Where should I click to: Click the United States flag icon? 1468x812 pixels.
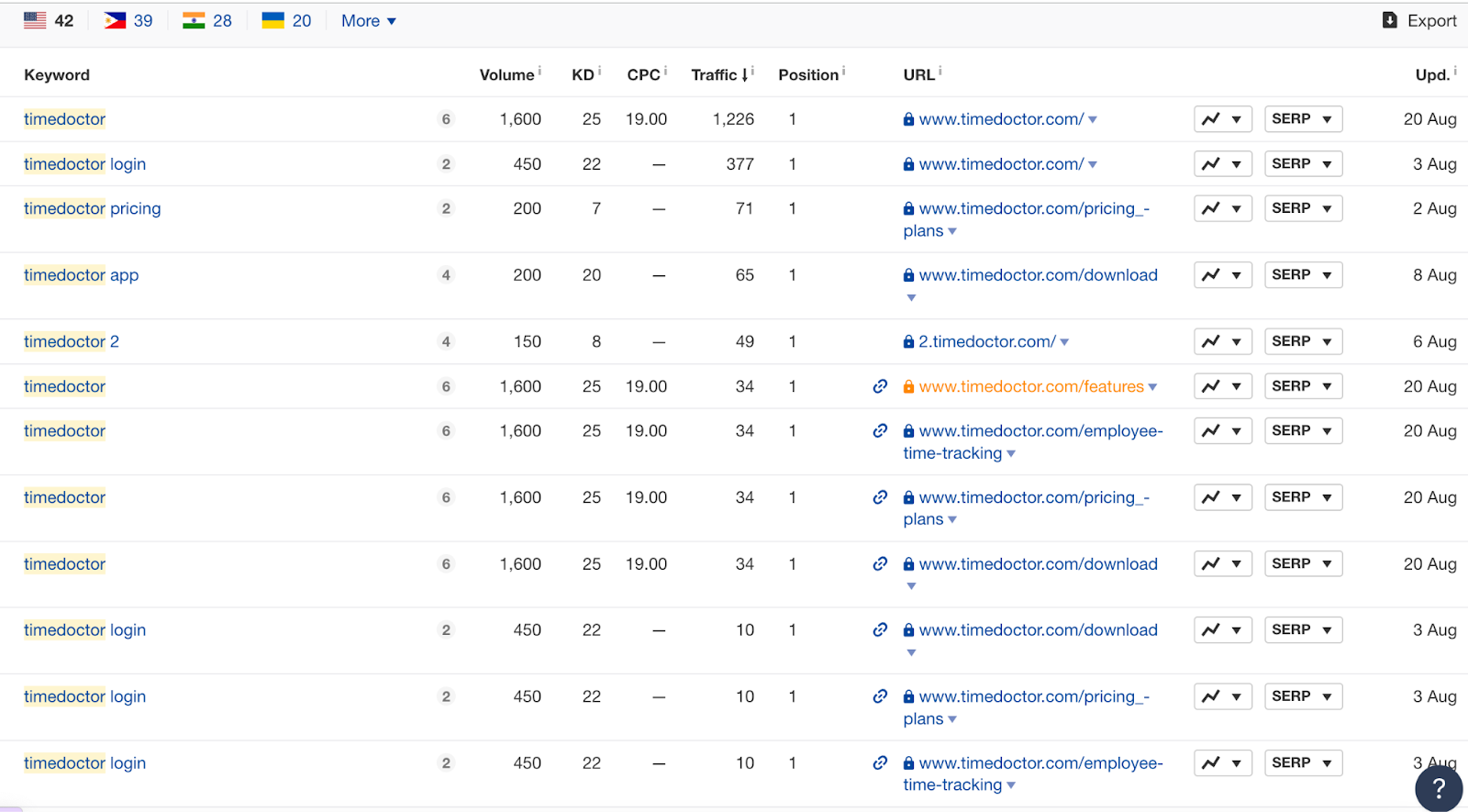(x=35, y=20)
